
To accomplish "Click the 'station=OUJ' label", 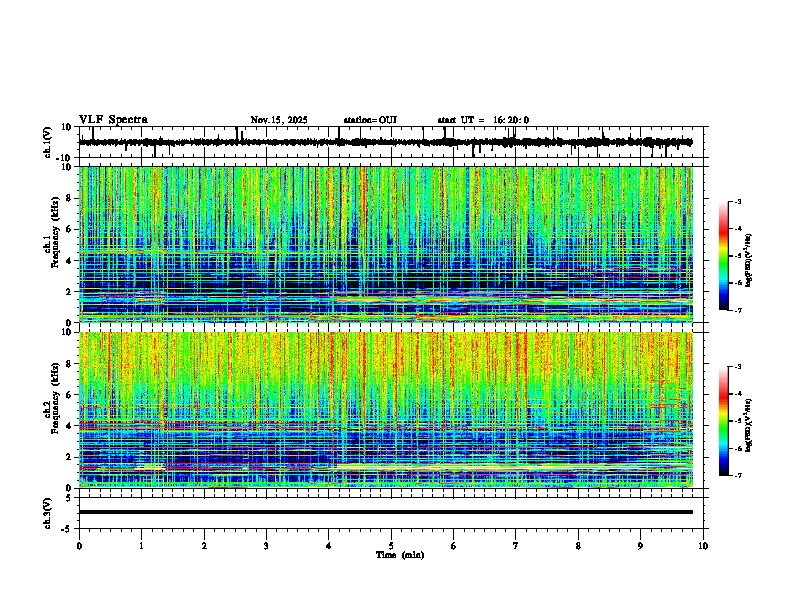I will (370, 120).
